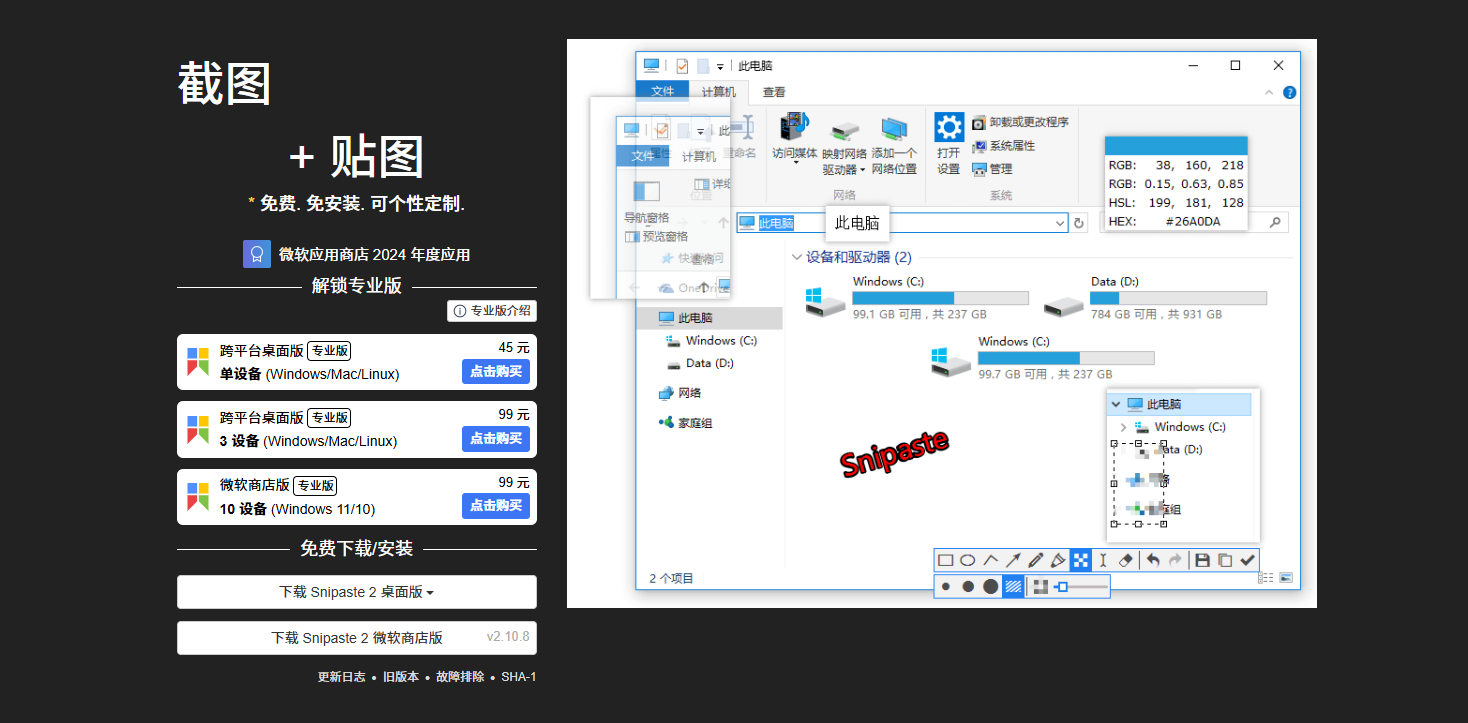Image resolution: width=1468 pixels, height=723 pixels.
Task: Click the blue swatch in color picker popup
Action: [x=1176, y=145]
